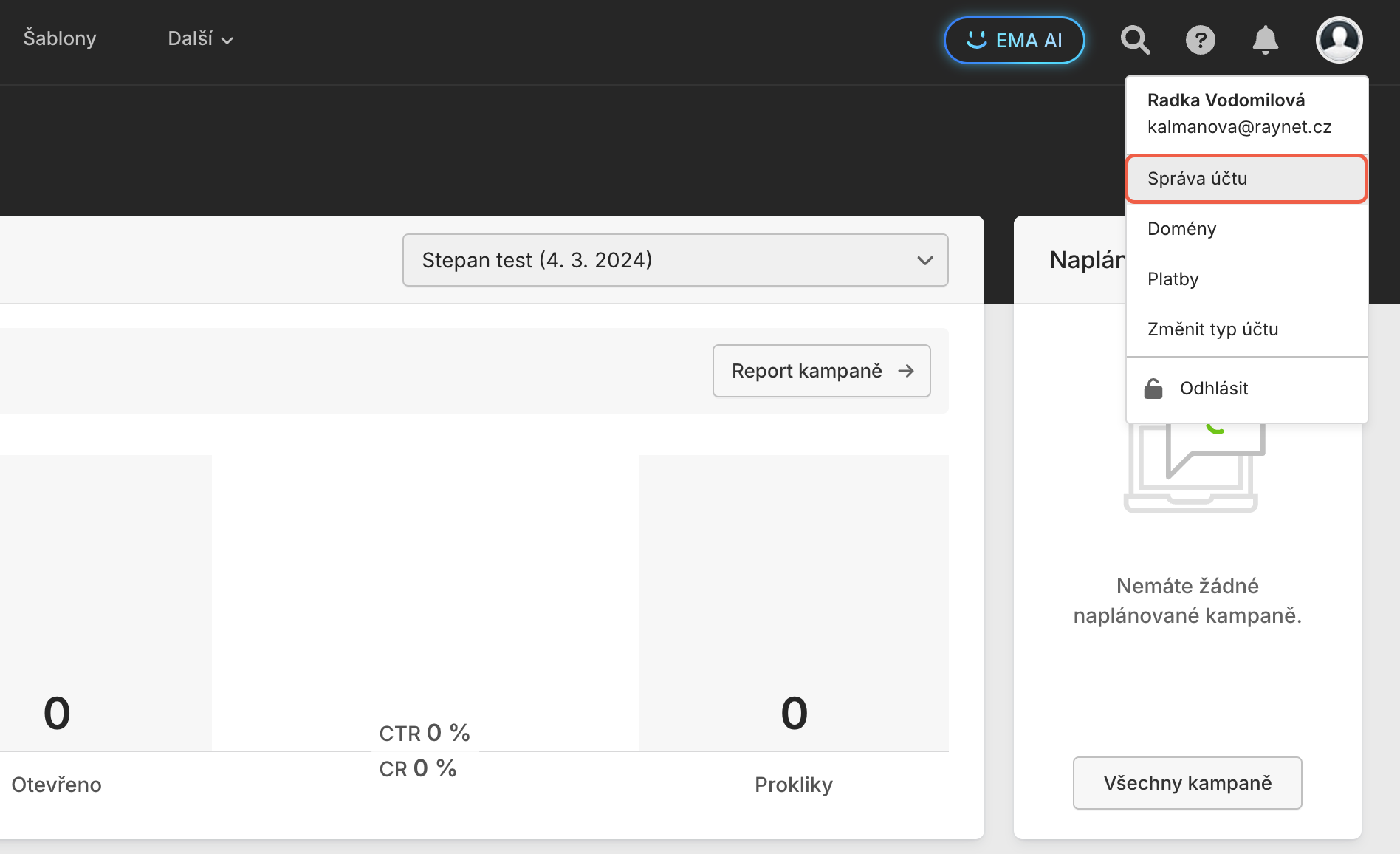Click the name Radka Vodomilová
This screenshot has width=1400, height=854.
pyautogui.click(x=1226, y=100)
